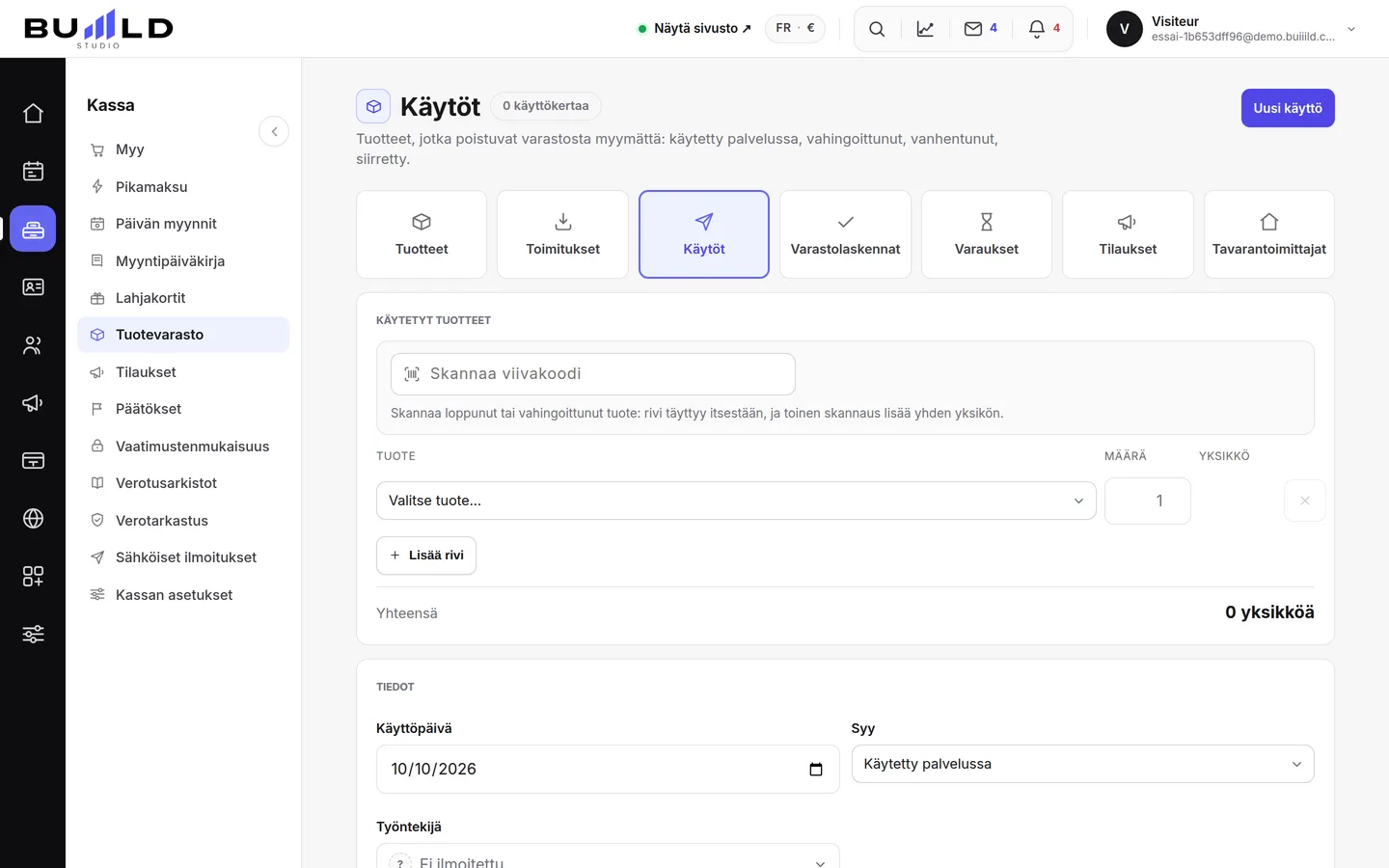
Task: Open the Näytä sivusto link
Action: coord(694,29)
